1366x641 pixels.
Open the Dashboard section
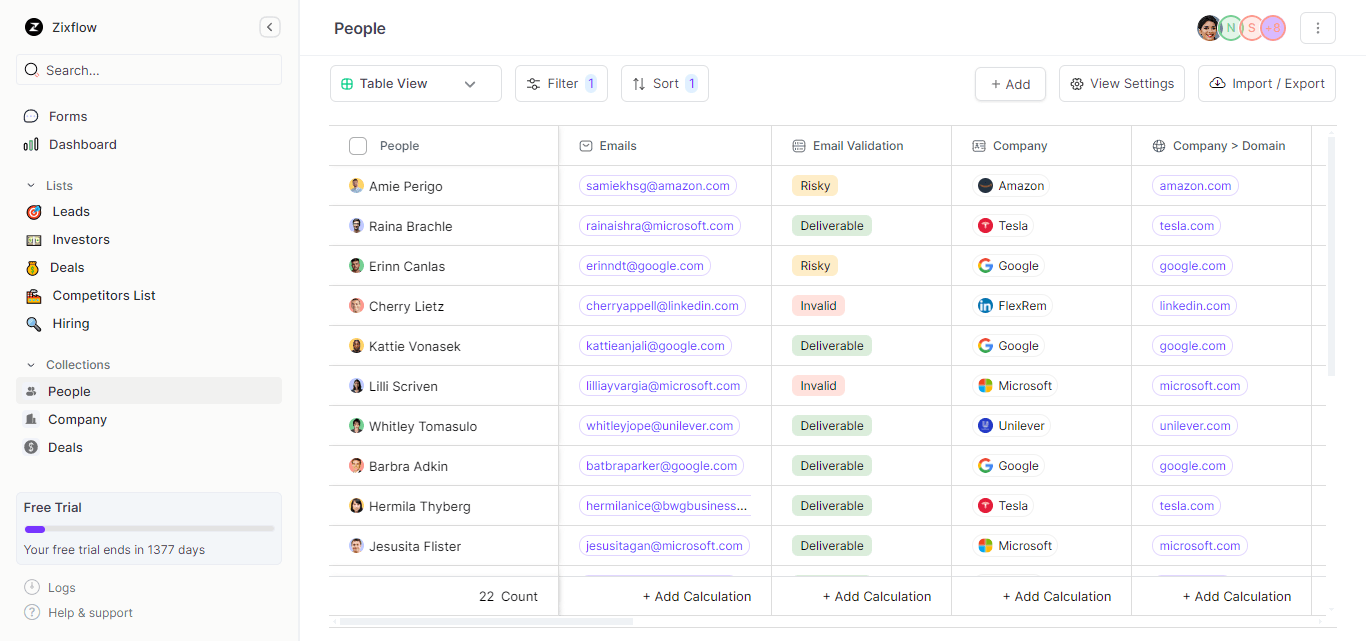coord(84,144)
